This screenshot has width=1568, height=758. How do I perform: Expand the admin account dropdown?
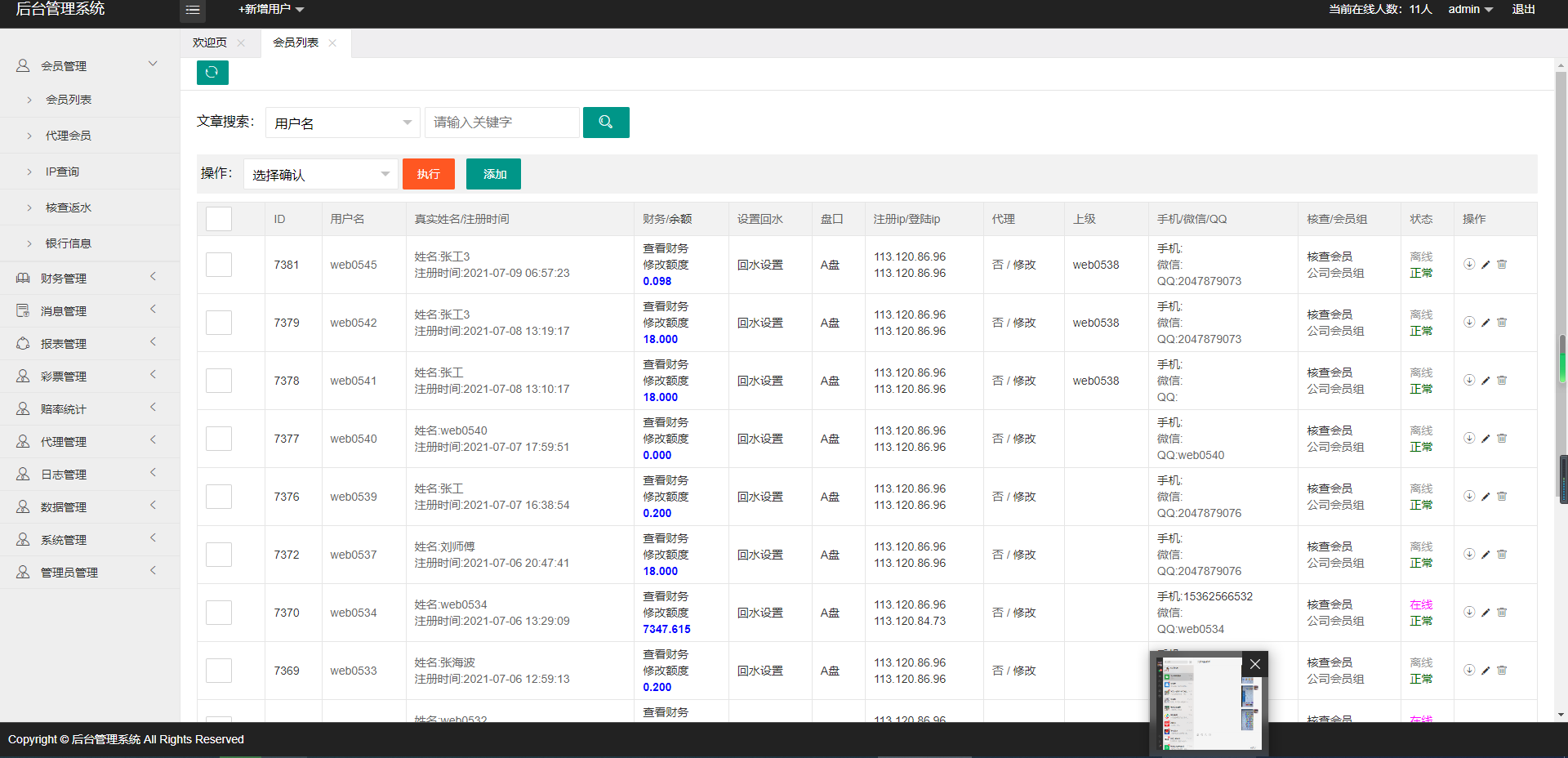point(1470,10)
